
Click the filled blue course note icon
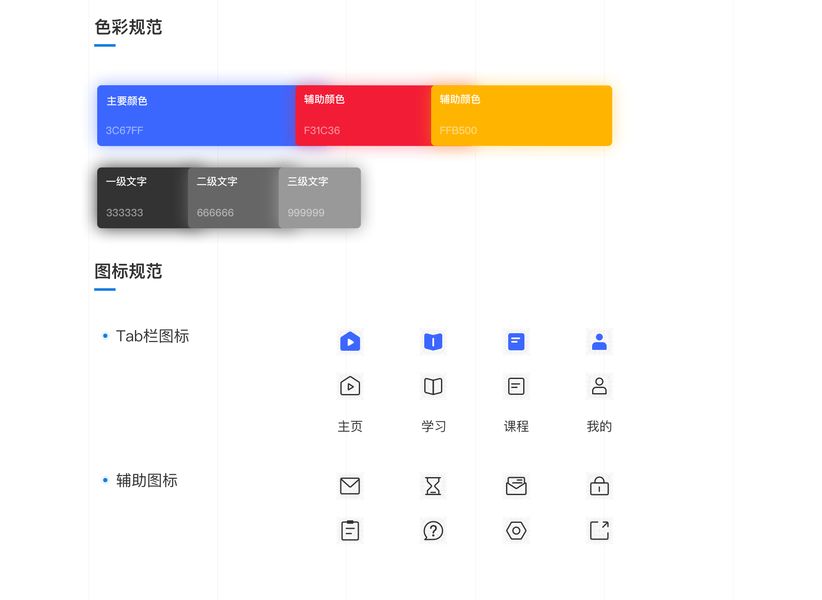coord(516,342)
